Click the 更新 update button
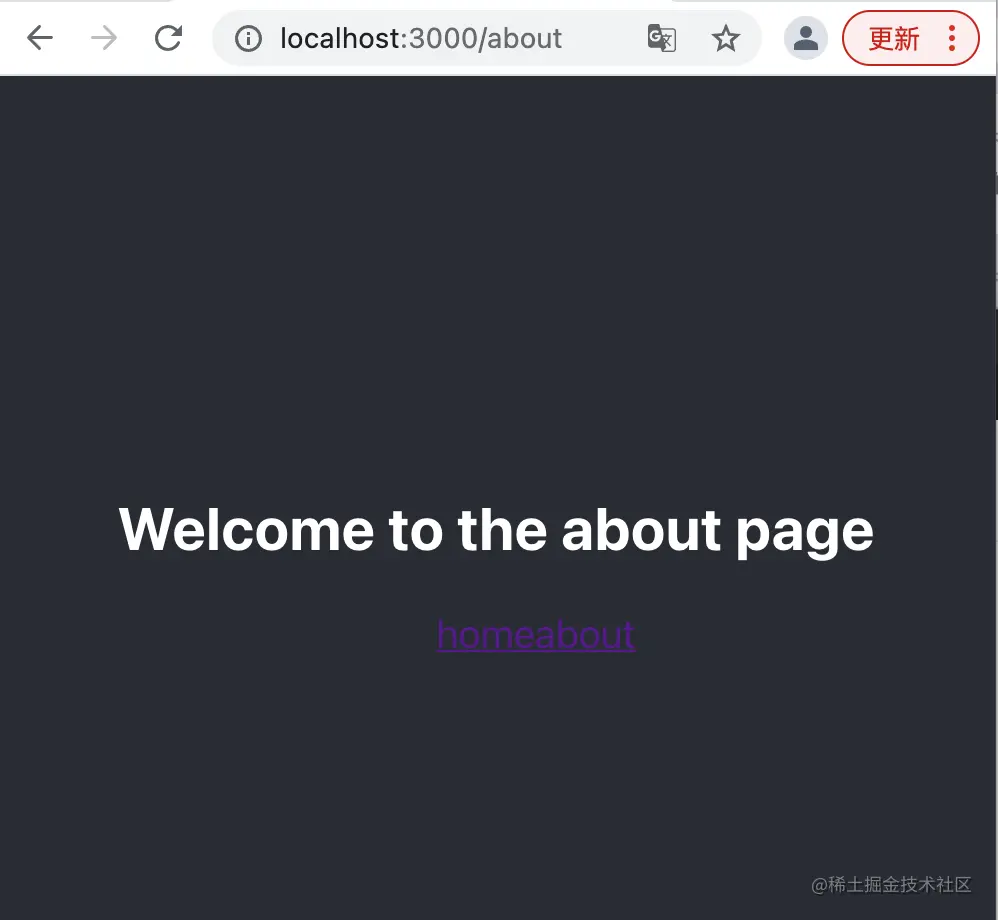The image size is (998, 920). 894,39
